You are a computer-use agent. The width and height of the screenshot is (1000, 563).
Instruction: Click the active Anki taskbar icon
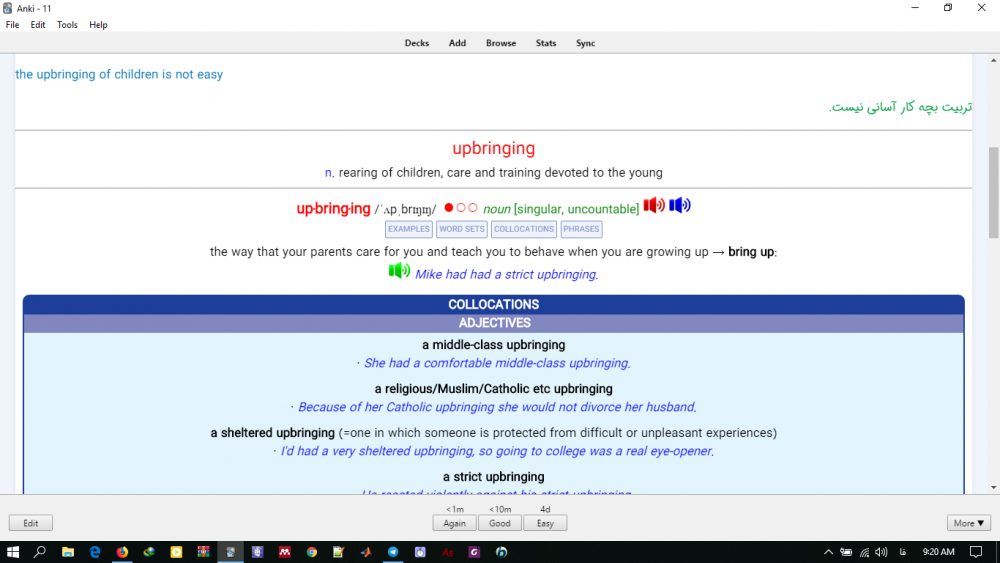[230, 552]
